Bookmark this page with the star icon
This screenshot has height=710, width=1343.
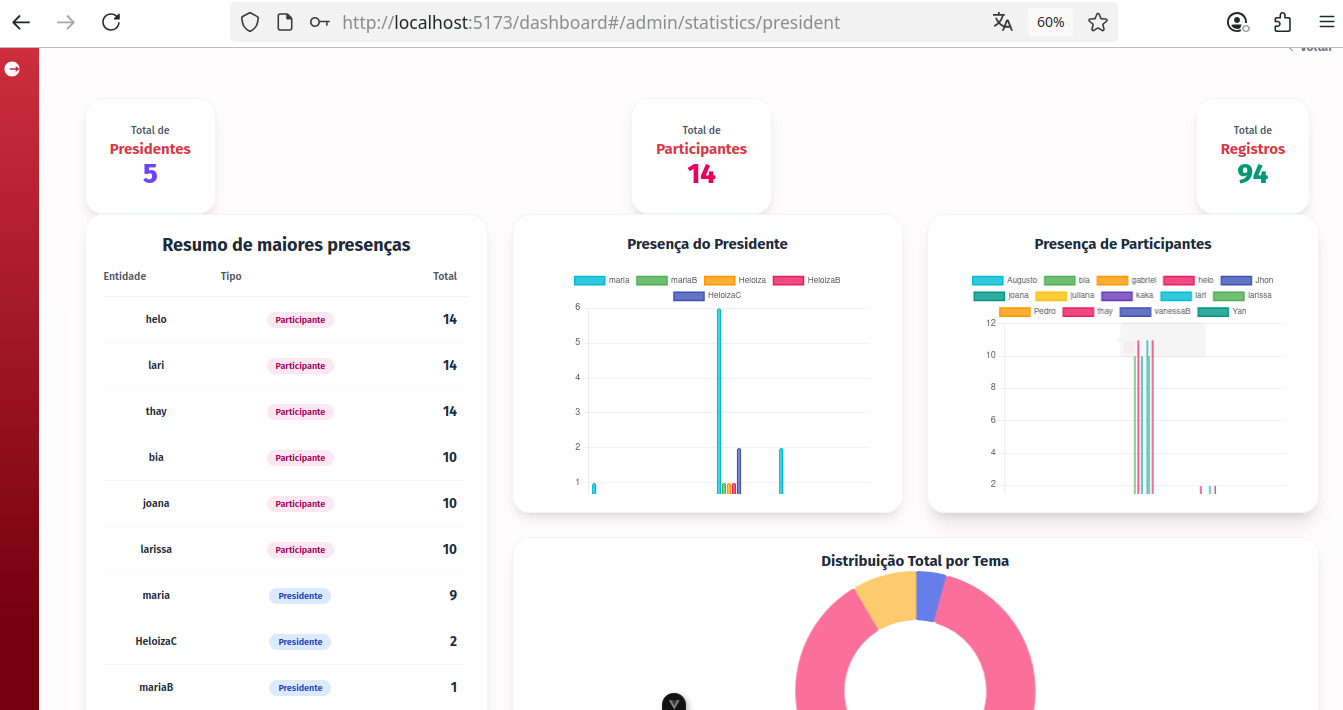[1097, 22]
